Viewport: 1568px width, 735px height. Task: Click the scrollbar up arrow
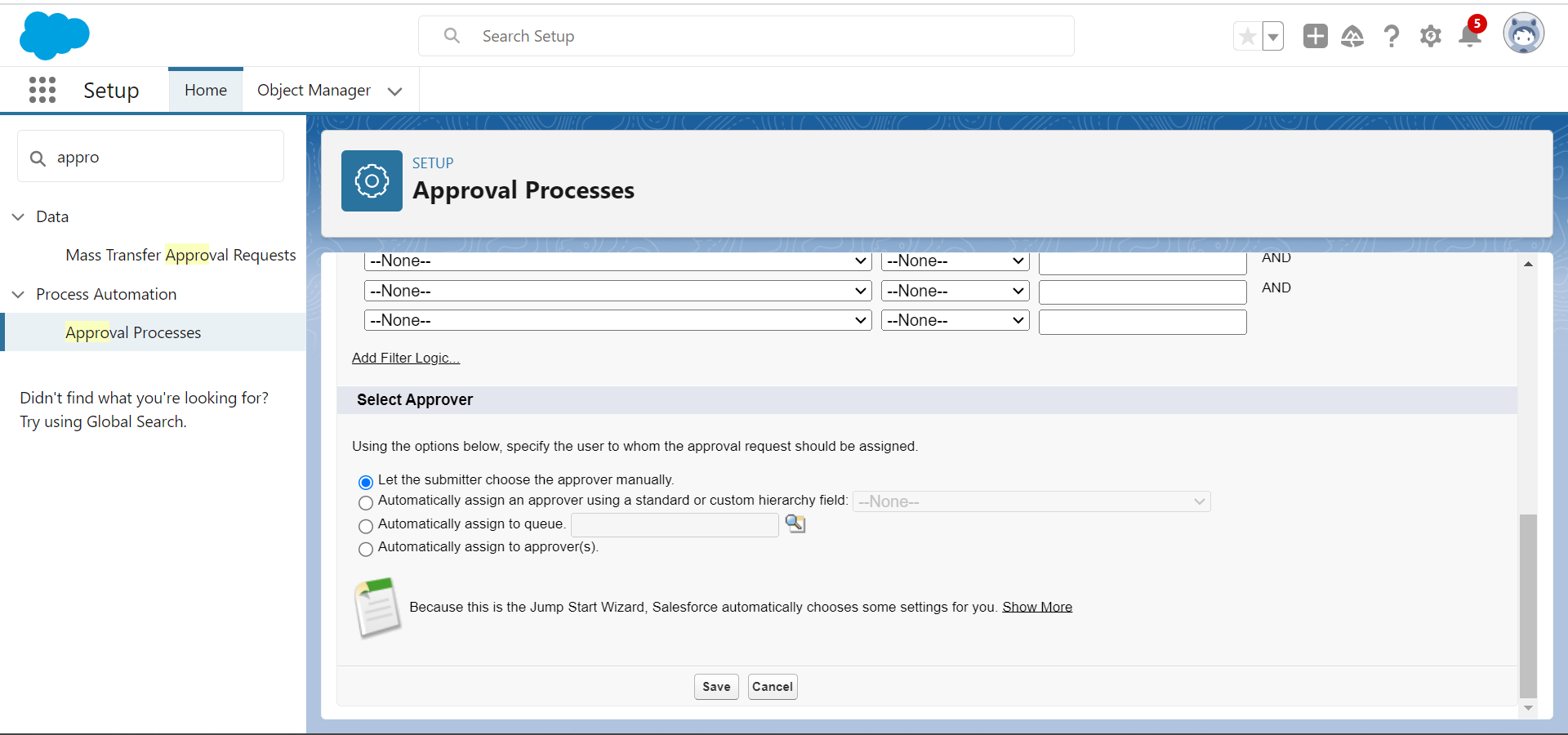(1528, 264)
